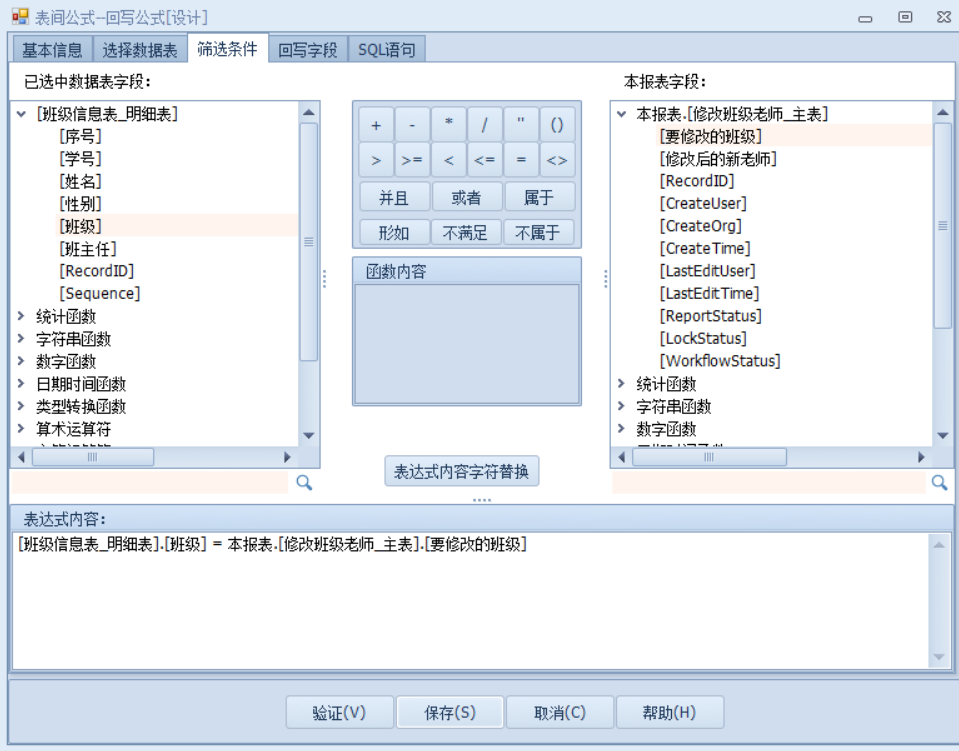Collapse the 班级信息表_明细表 tree node
The height and width of the screenshot is (751, 959).
pos(22,114)
